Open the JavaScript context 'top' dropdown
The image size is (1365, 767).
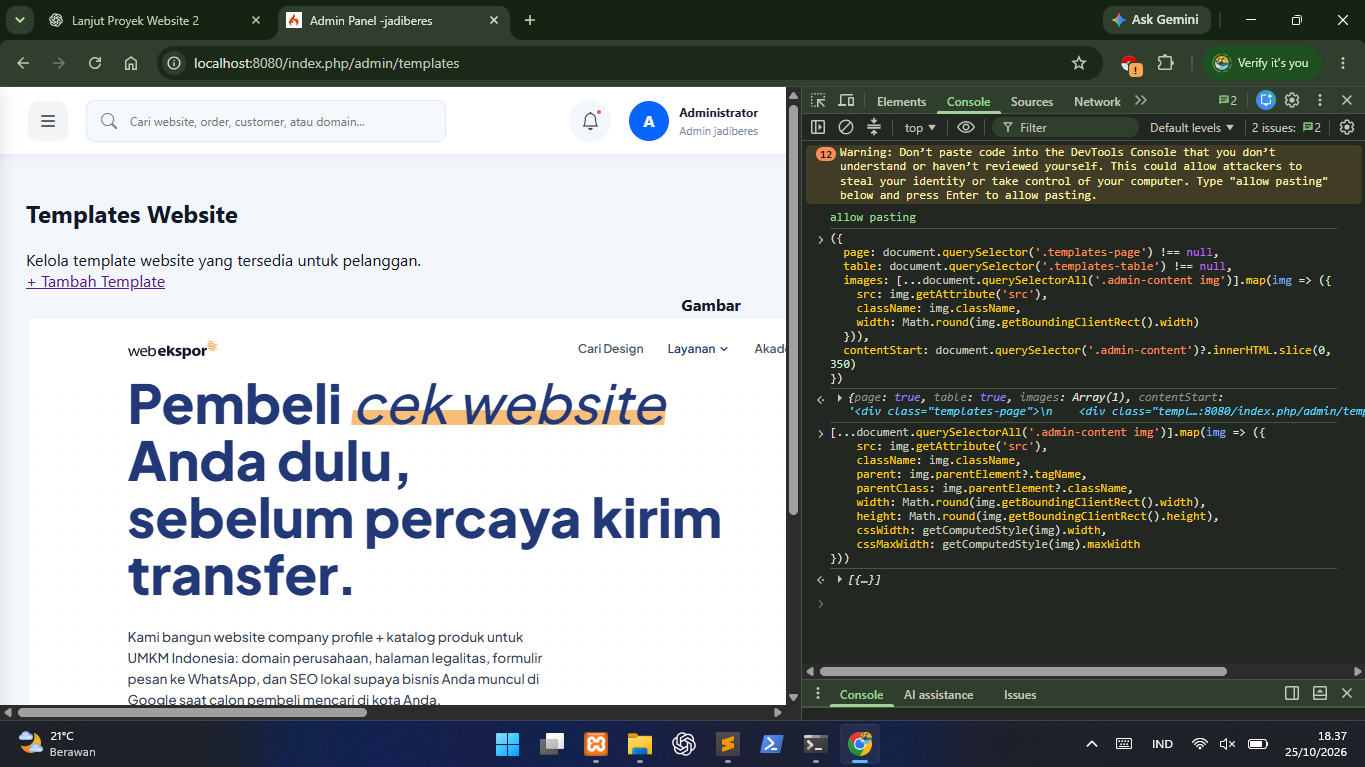coord(920,128)
